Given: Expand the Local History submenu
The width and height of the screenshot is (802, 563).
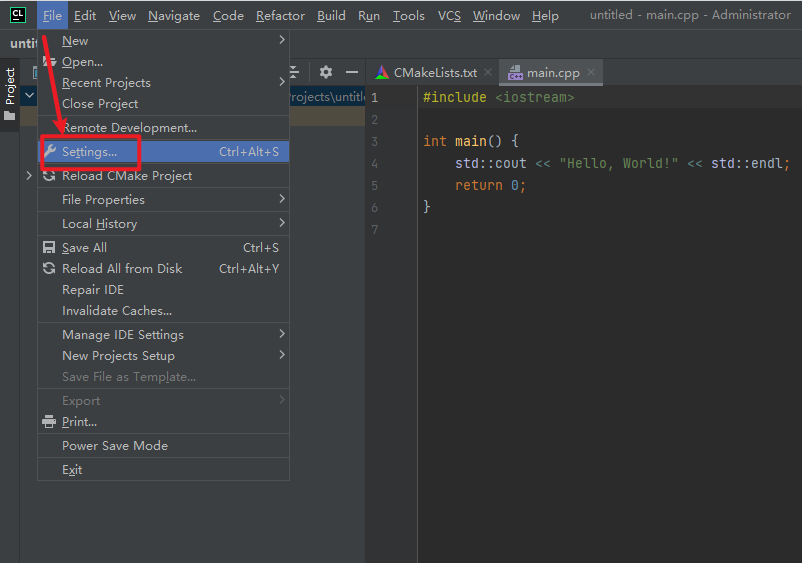Looking at the screenshot, I should point(282,223).
